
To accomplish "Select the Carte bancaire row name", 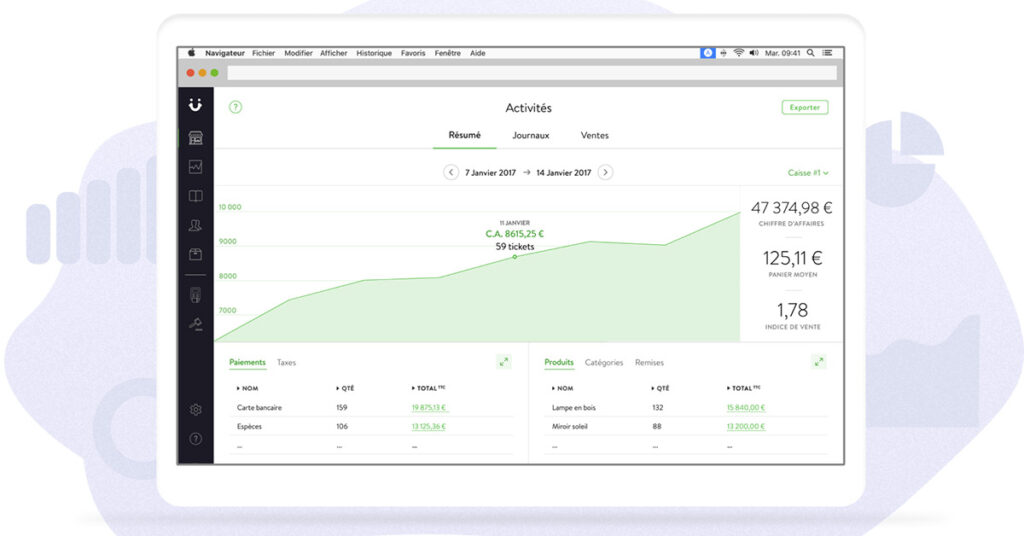I will click(259, 407).
